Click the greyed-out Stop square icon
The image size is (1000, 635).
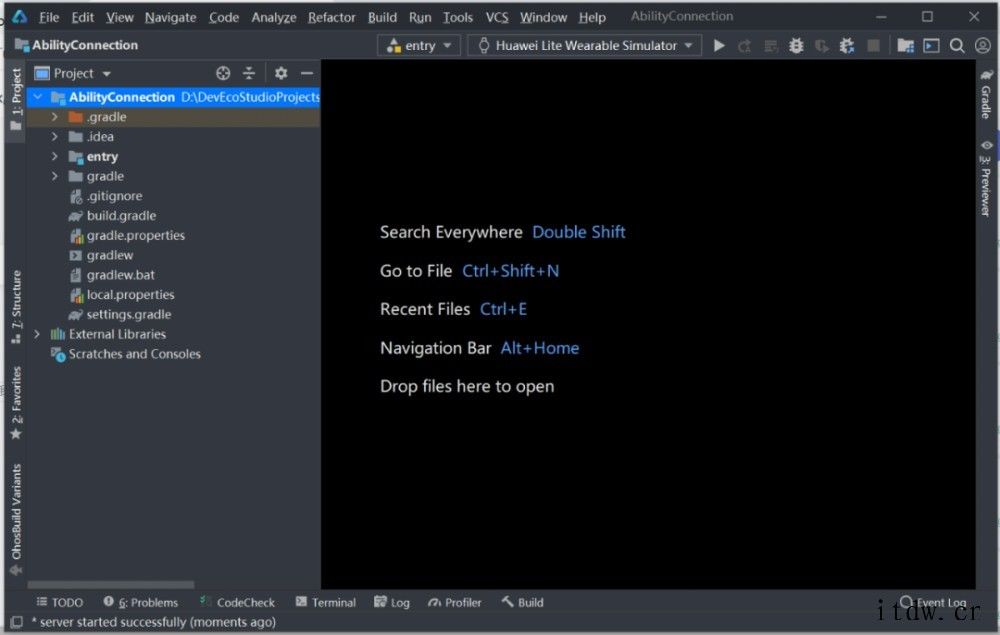tap(874, 45)
